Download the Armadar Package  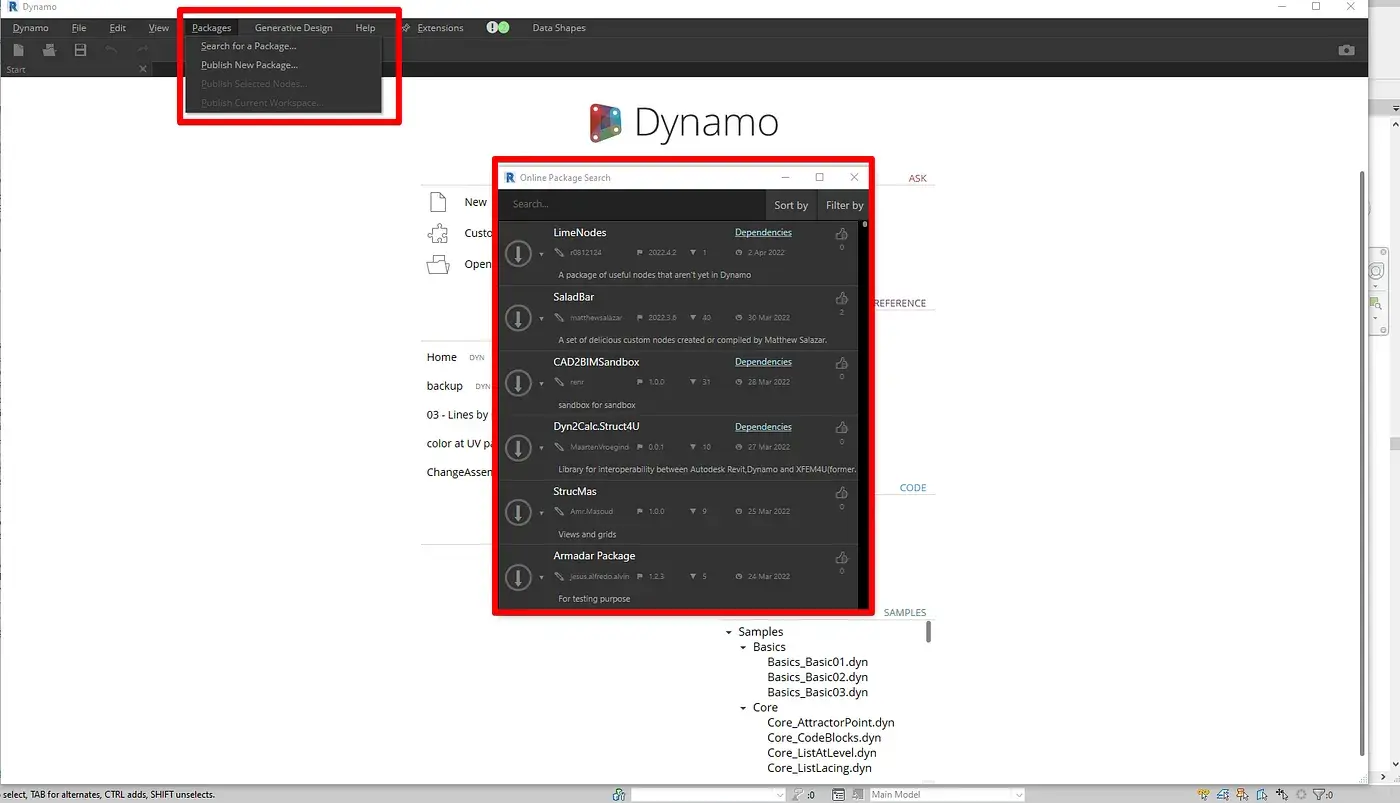pyautogui.click(x=518, y=577)
